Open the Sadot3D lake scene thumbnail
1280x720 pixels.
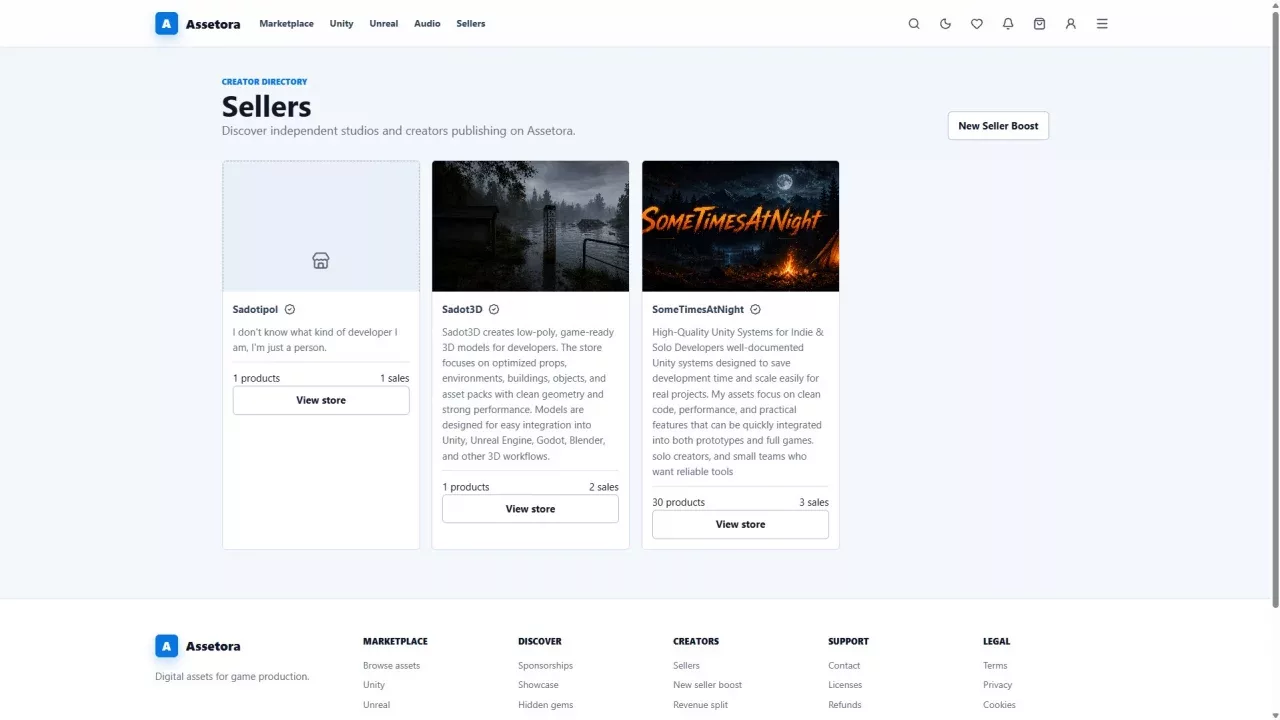pos(530,226)
